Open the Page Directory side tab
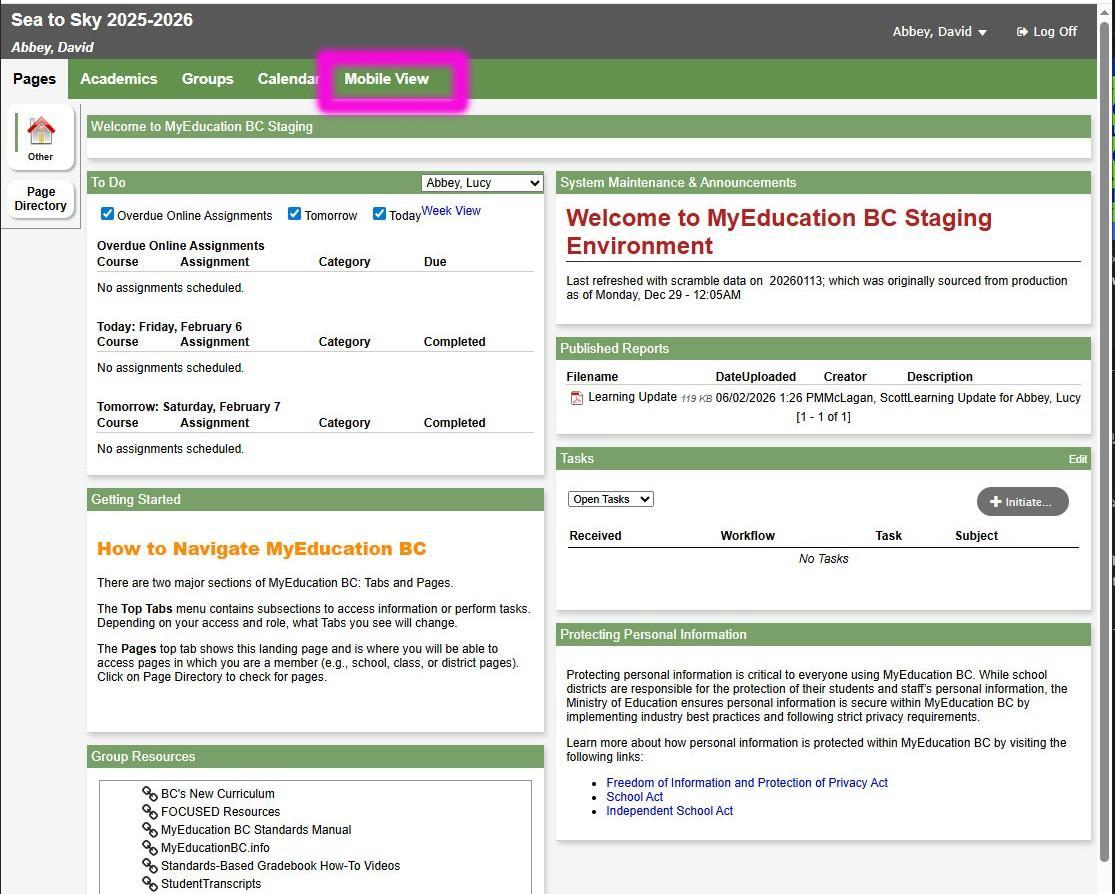 click(x=41, y=199)
